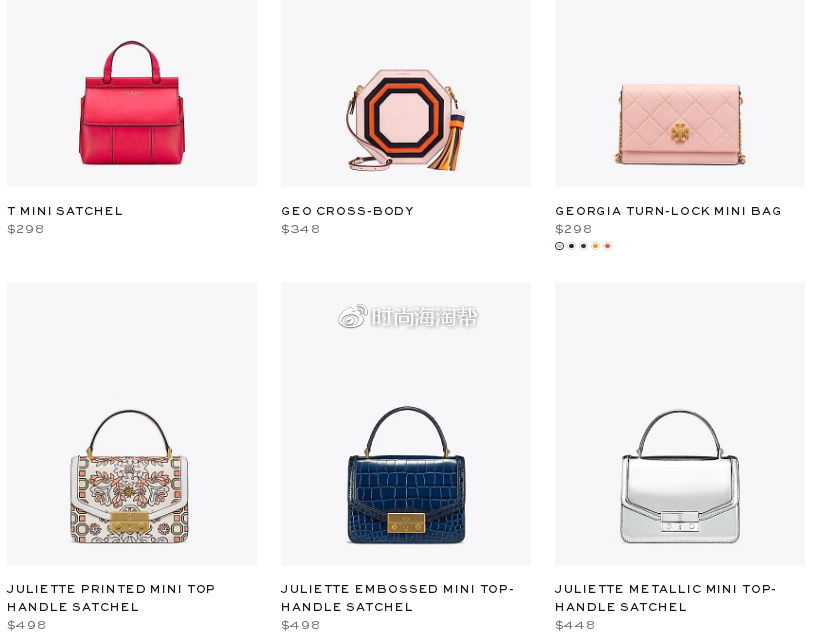
Task: Open Juliette Metallic Mini Top-Handle Satchel link
Action: tap(665, 598)
